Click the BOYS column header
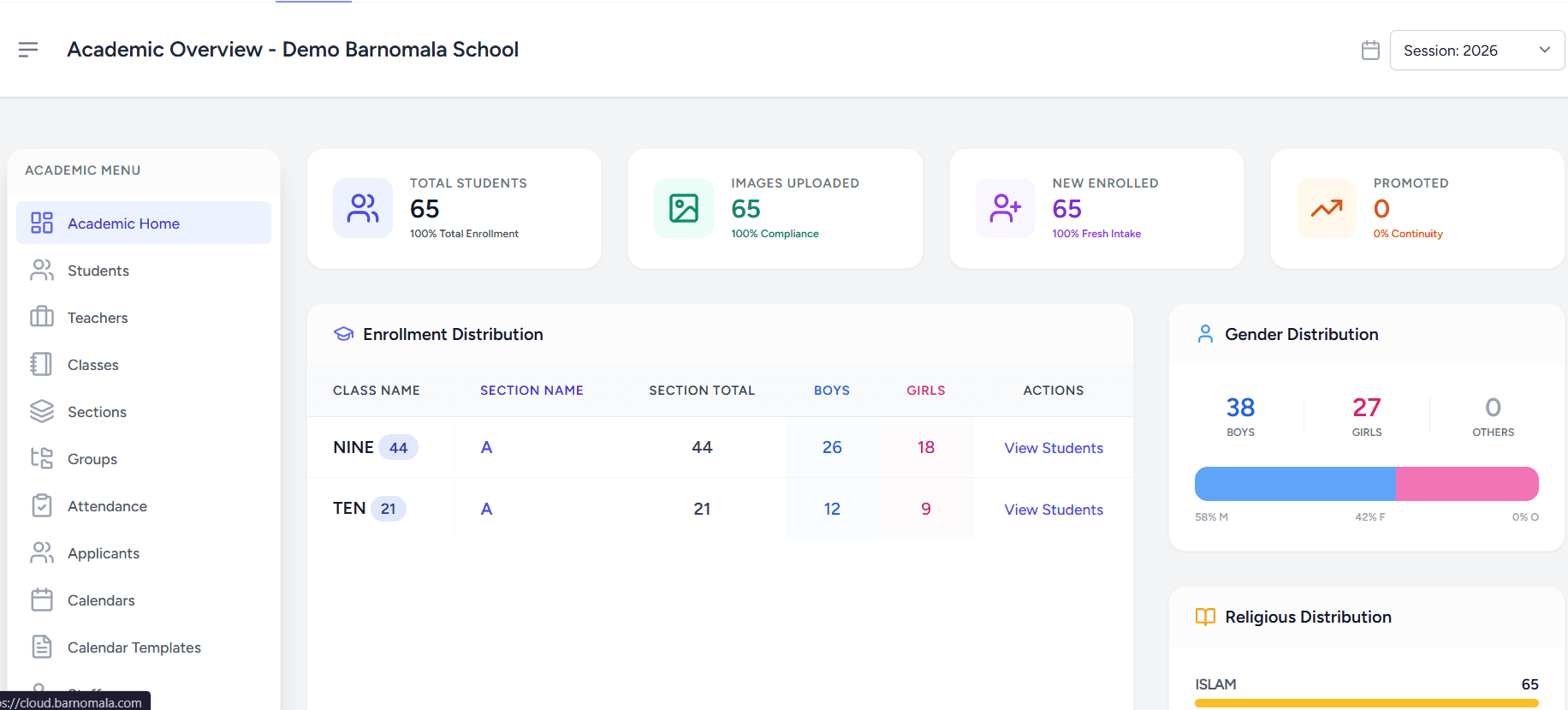This screenshot has height=710, width=1568. point(832,391)
